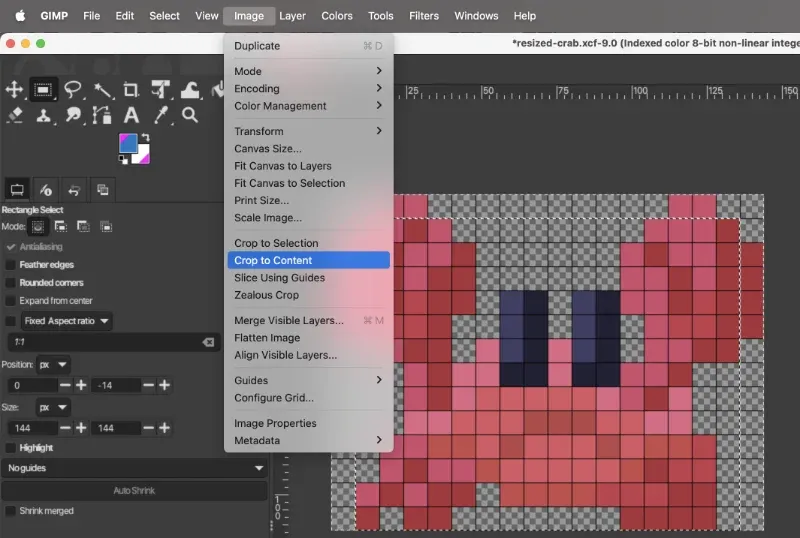The image size is (800, 538).
Task: Increase the position X value of 0
Action: (x=81, y=385)
